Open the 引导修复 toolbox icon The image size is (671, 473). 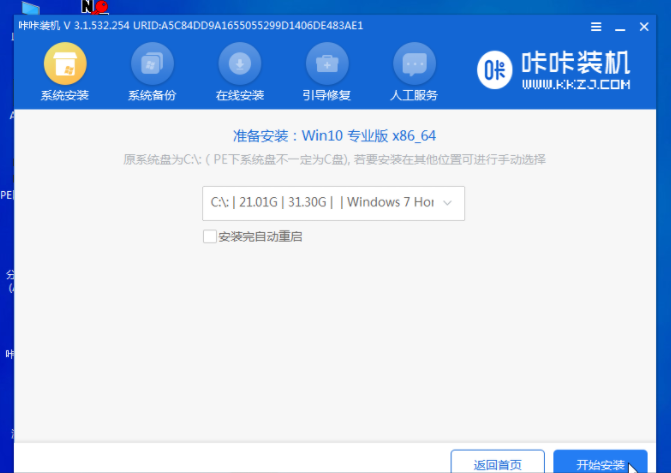[x=326, y=65]
